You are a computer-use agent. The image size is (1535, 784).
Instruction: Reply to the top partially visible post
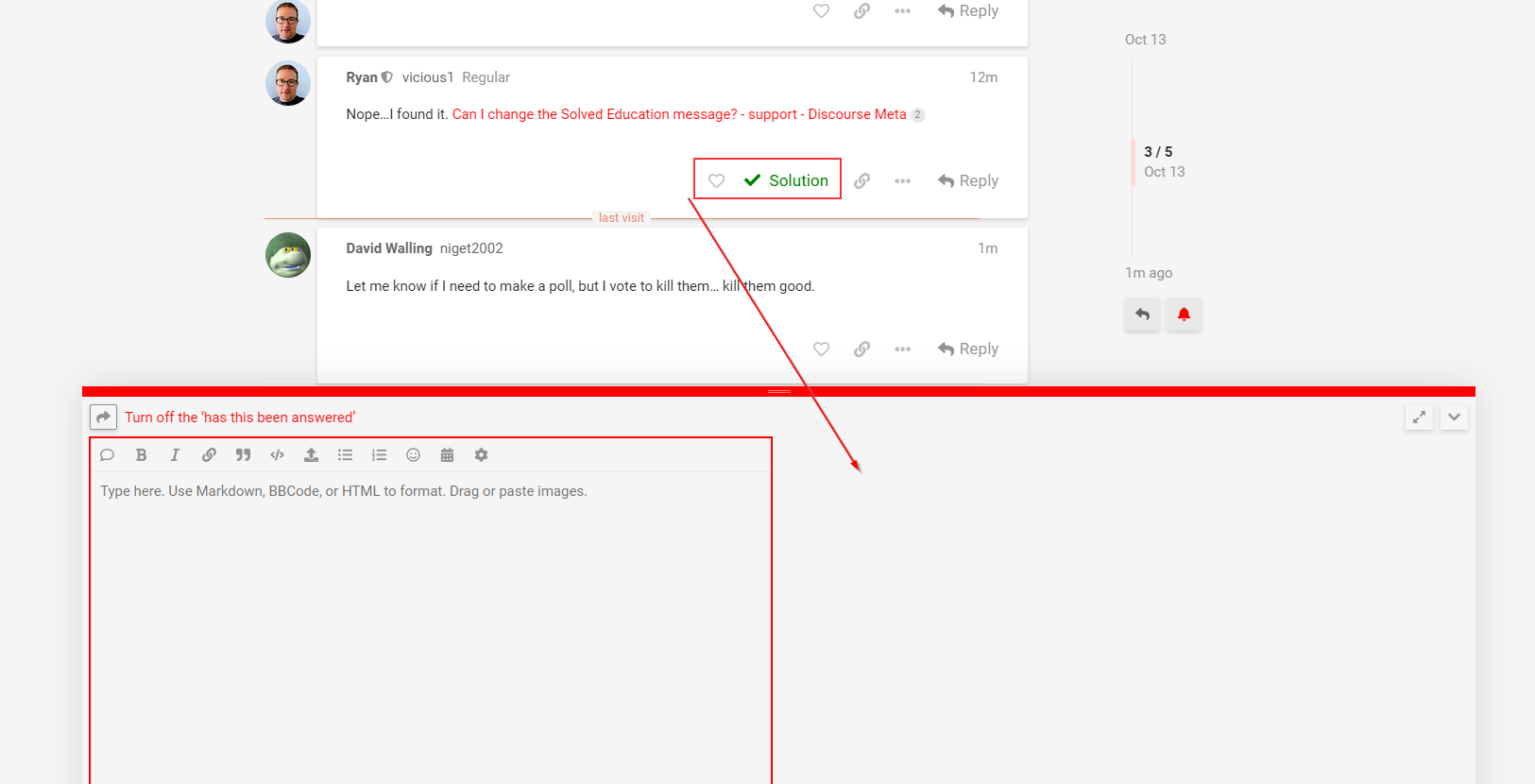(968, 10)
